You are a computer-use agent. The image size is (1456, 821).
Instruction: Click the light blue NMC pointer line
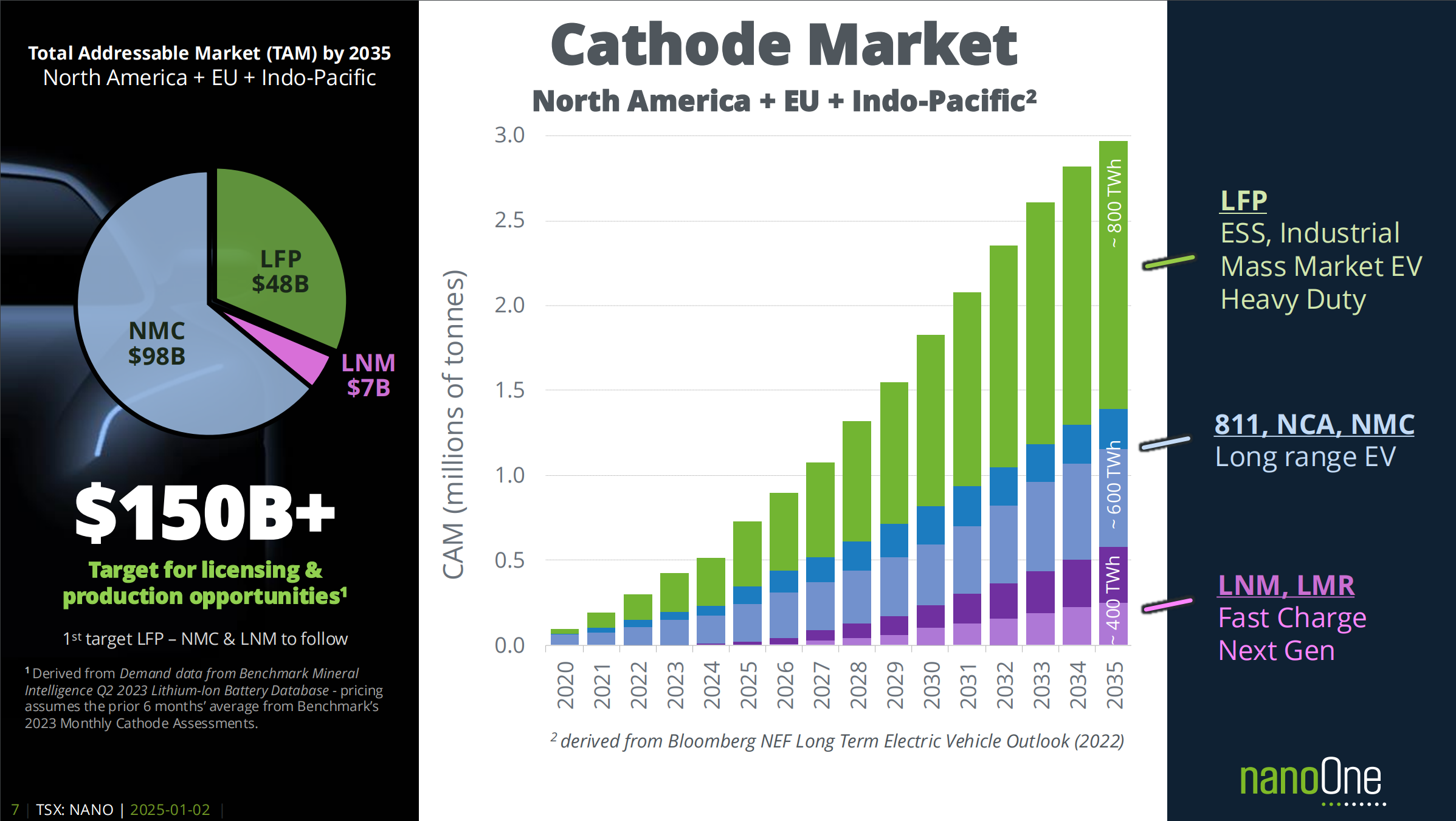pos(1165,443)
